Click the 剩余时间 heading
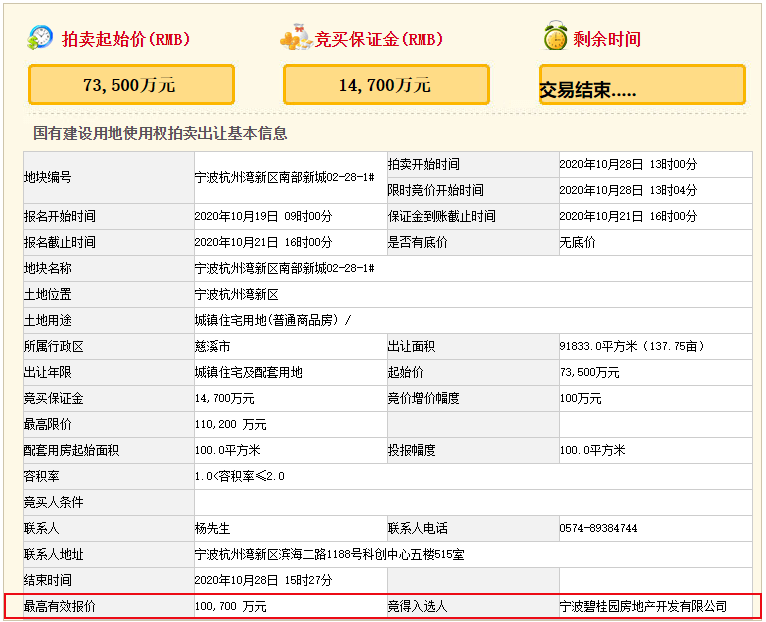This screenshot has height=622, width=766. pos(607,39)
